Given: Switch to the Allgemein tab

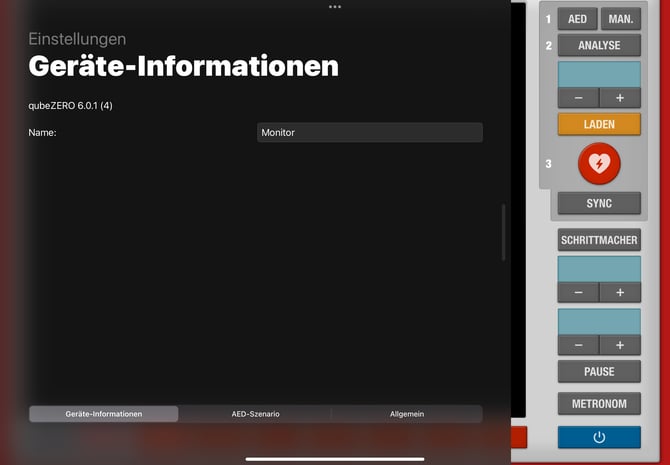Looking at the screenshot, I should (x=406, y=414).
